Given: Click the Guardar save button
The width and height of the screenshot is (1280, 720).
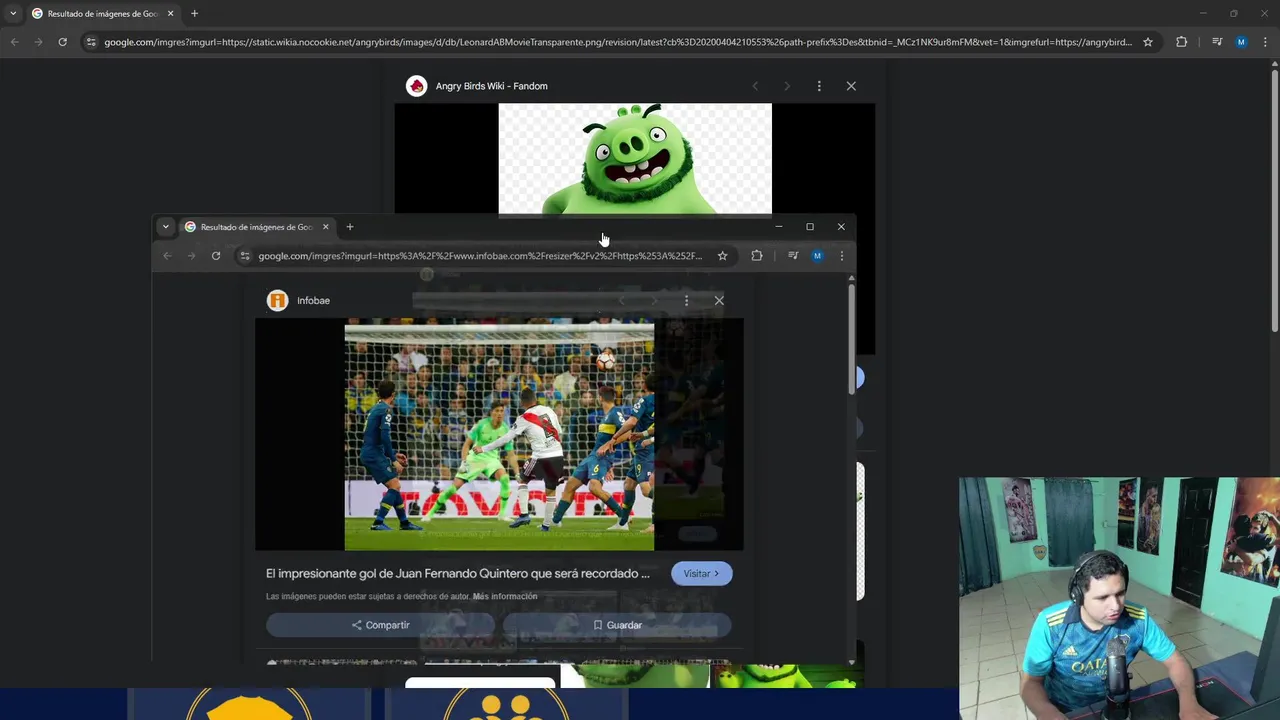Looking at the screenshot, I should tap(617, 625).
